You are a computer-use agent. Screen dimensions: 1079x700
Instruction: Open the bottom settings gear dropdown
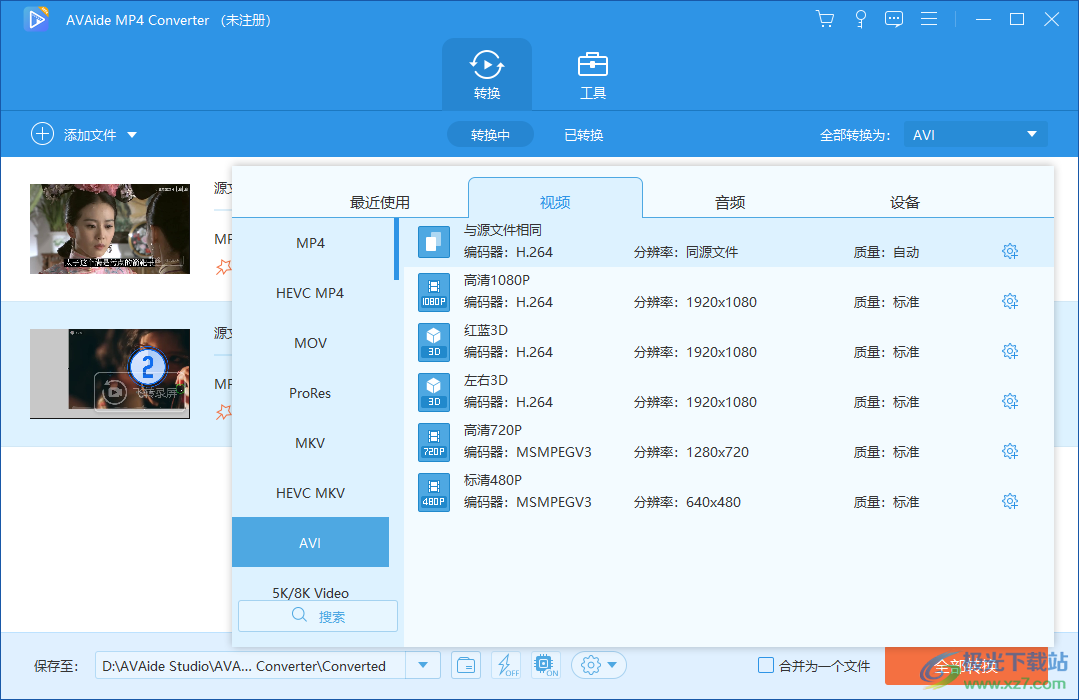click(x=599, y=666)
